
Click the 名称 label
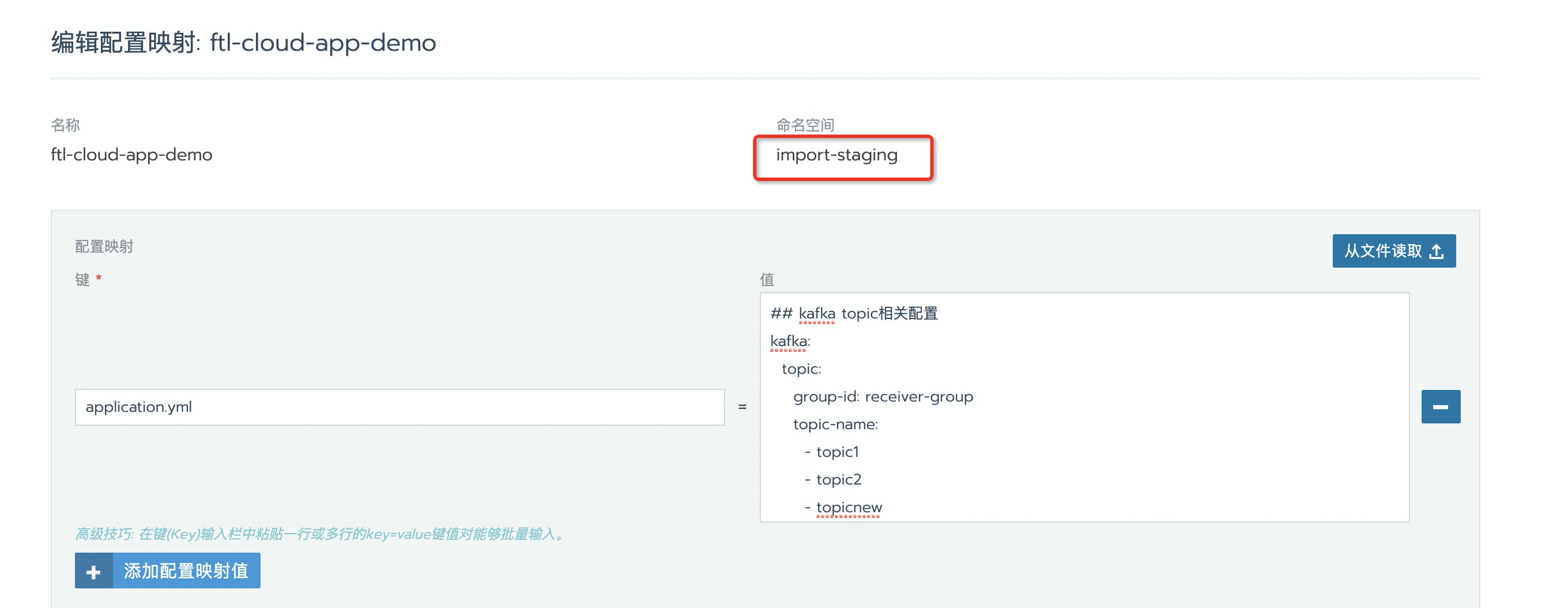tap(65, 125)
